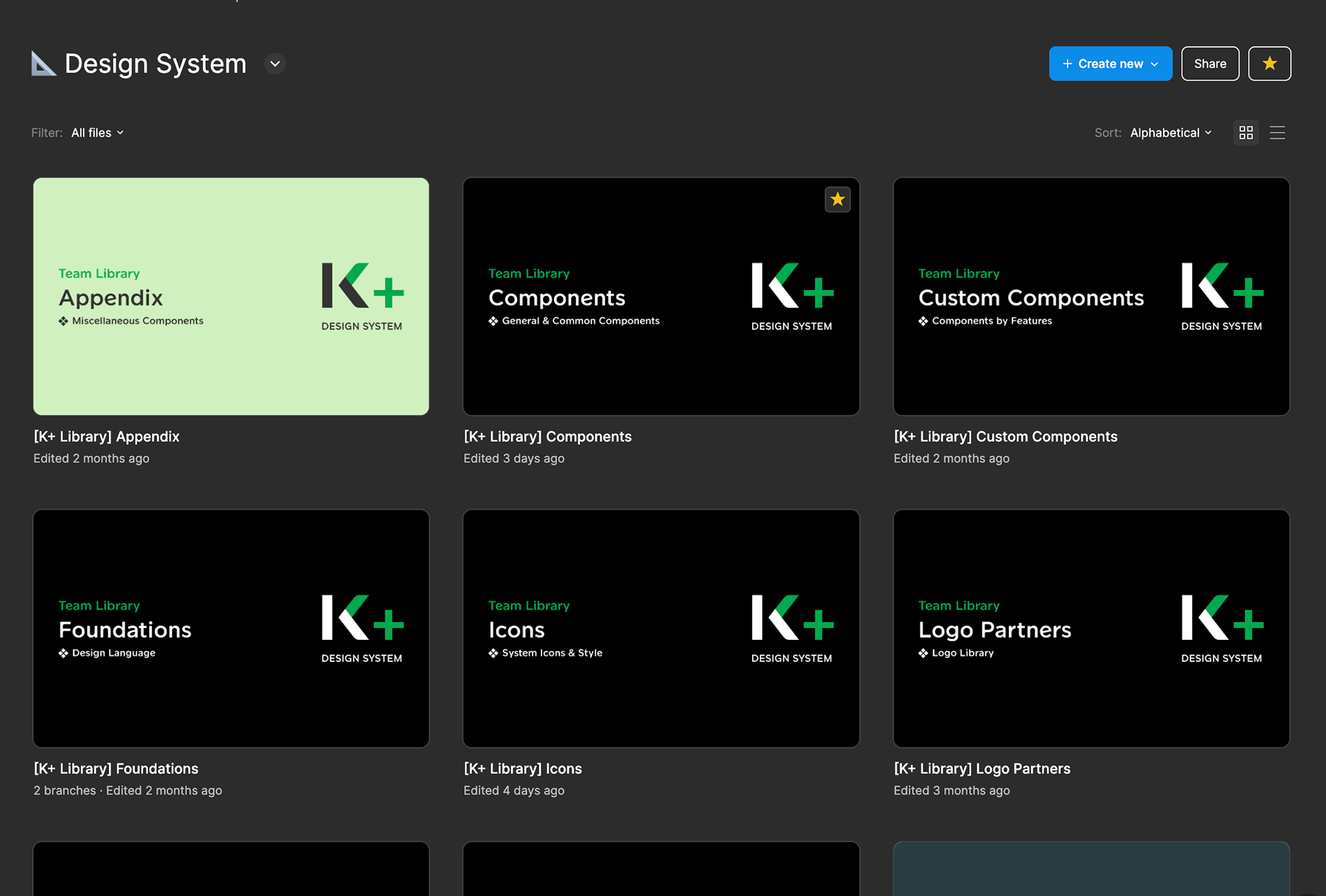Screen dimensions: 1326x896
Task: Open the Custom Components file thumbnail
Action: tap(1091, 296)
